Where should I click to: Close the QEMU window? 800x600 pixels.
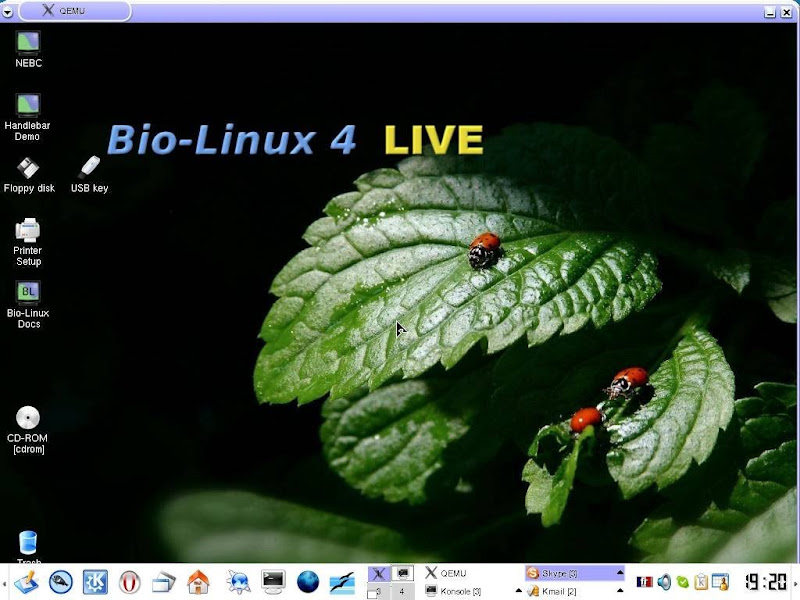[x=787, y=12]
